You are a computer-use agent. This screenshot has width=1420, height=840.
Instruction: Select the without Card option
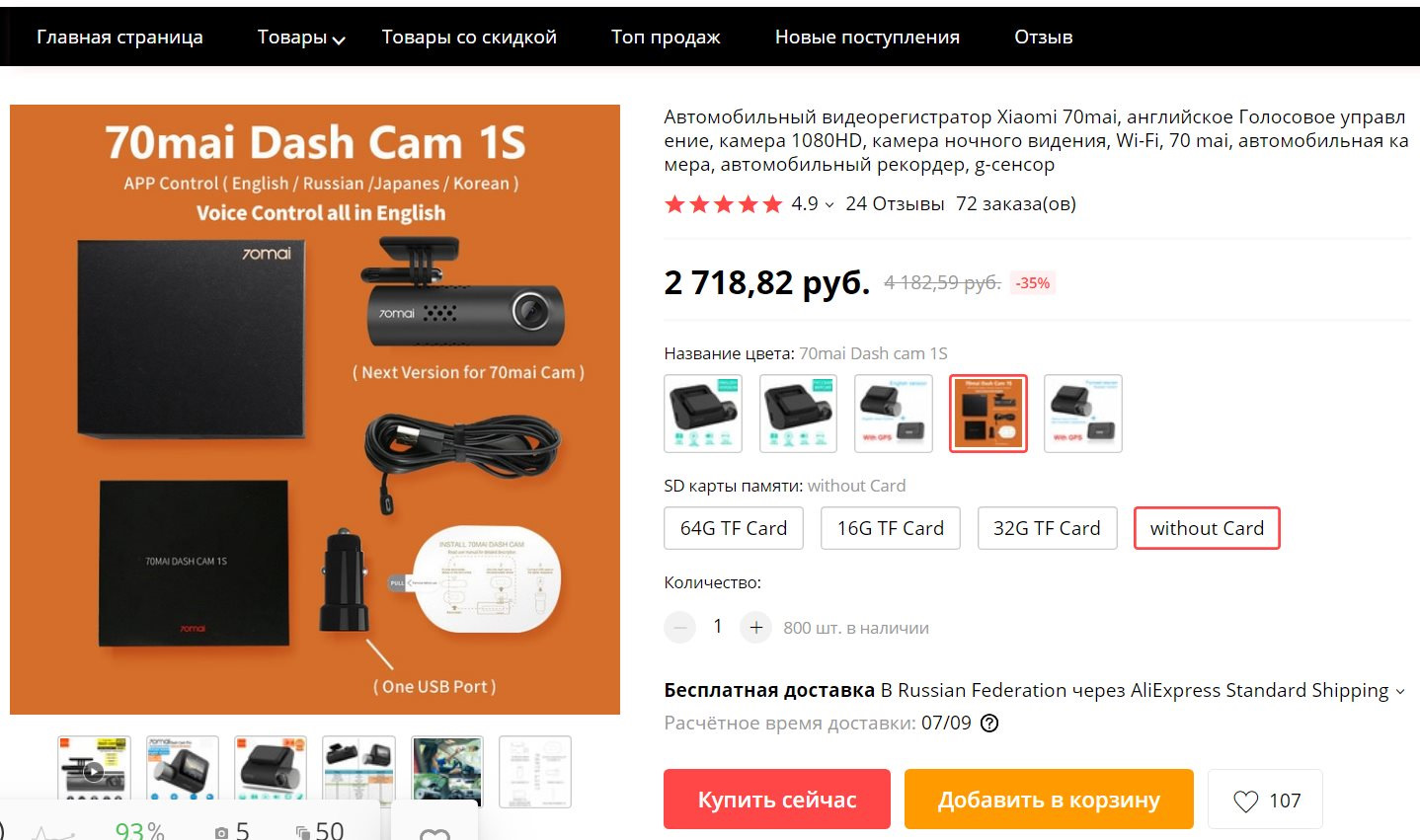[1207, 528]
